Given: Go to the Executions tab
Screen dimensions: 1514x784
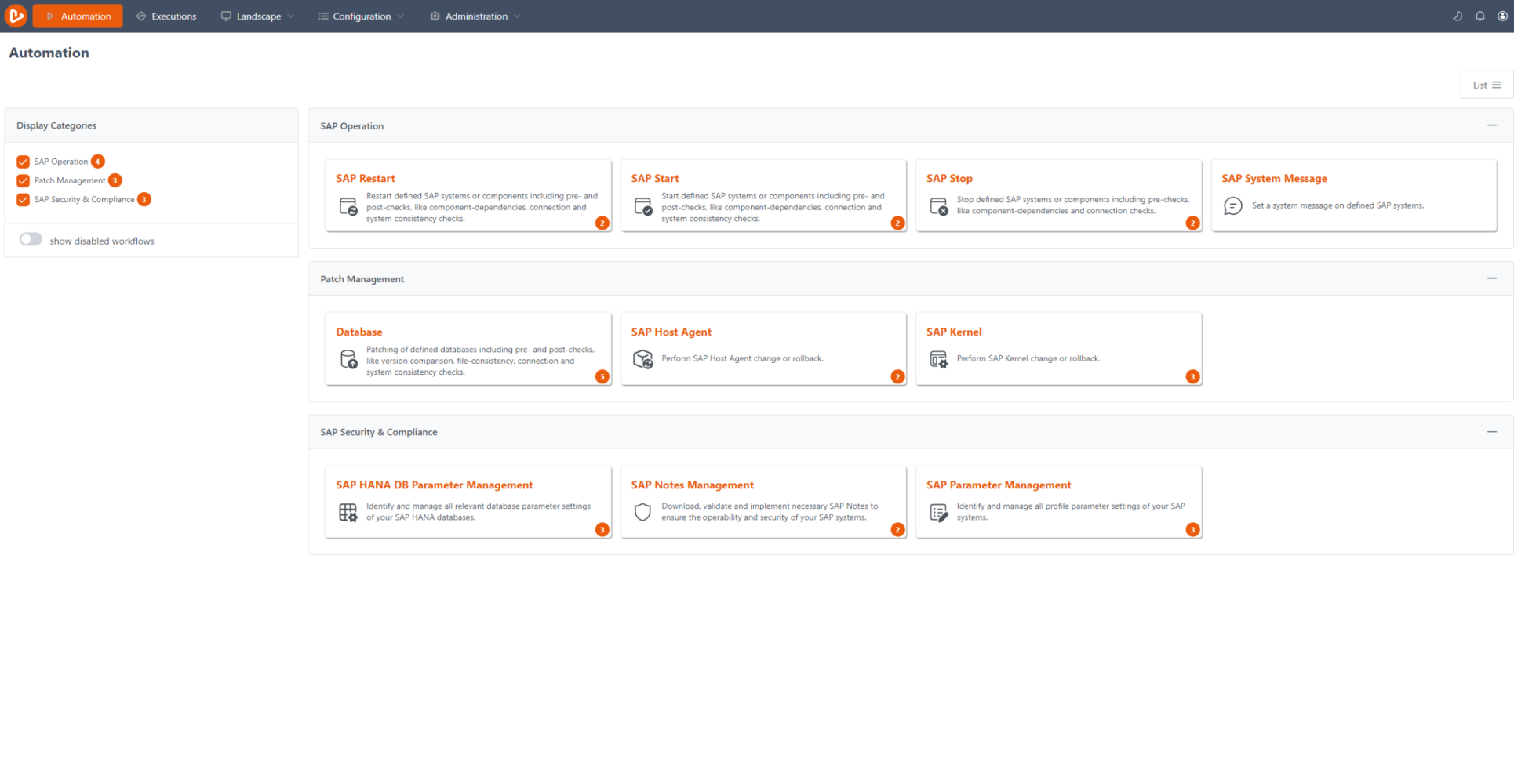Looking at the screenshot, I should tap(166, 16).
